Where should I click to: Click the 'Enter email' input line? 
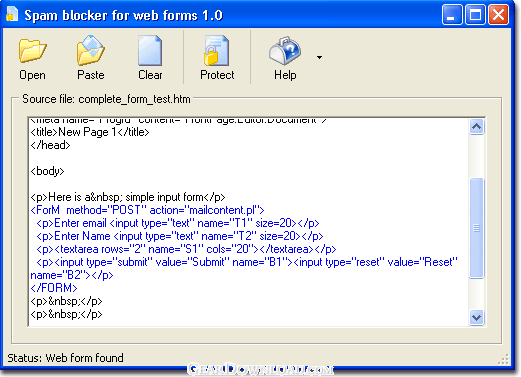pos(178,223)
